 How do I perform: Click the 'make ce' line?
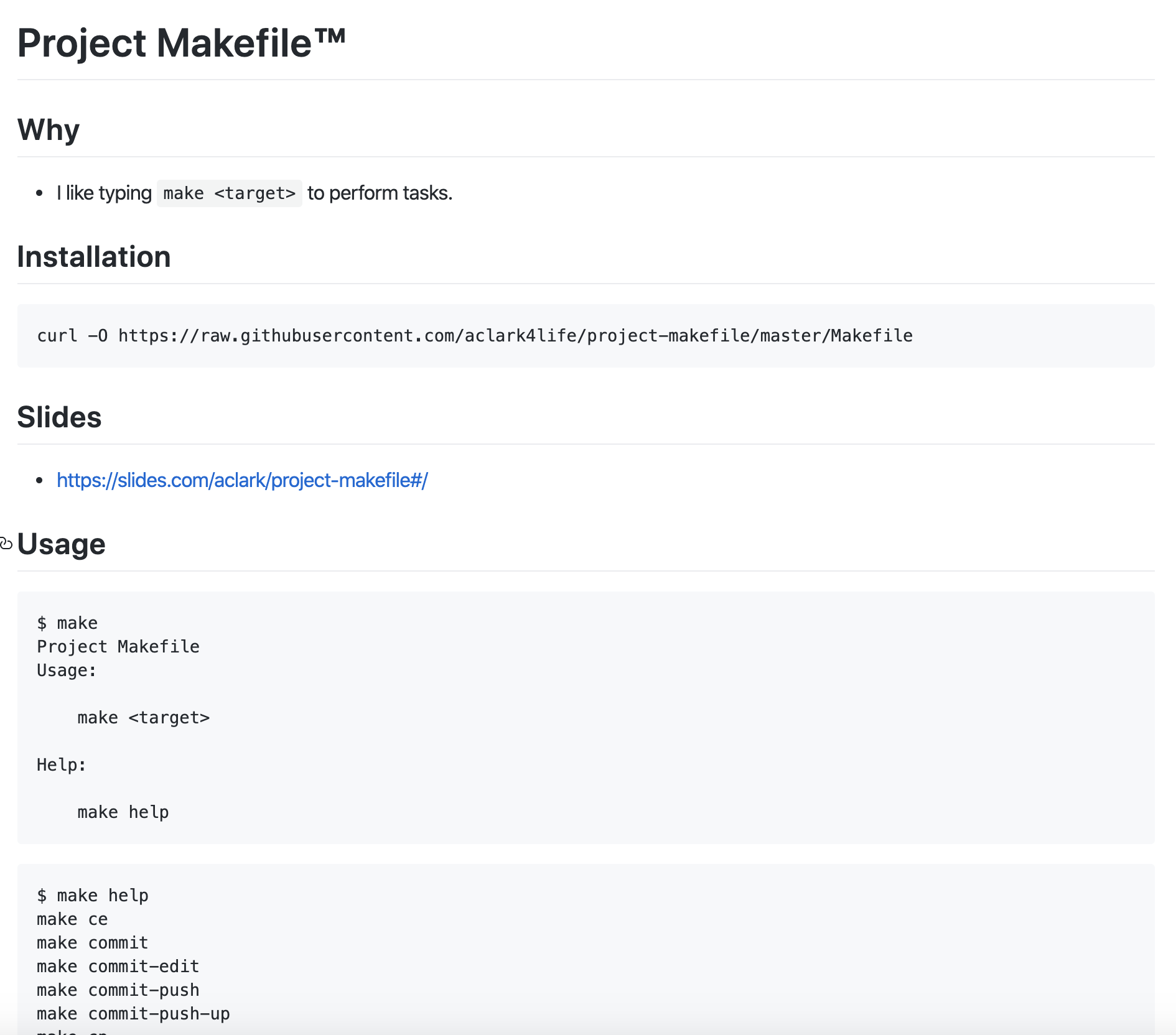click(72, 919)
